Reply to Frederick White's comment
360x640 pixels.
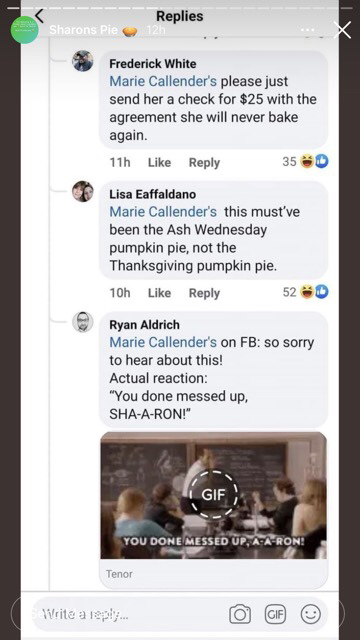[204, 162]
